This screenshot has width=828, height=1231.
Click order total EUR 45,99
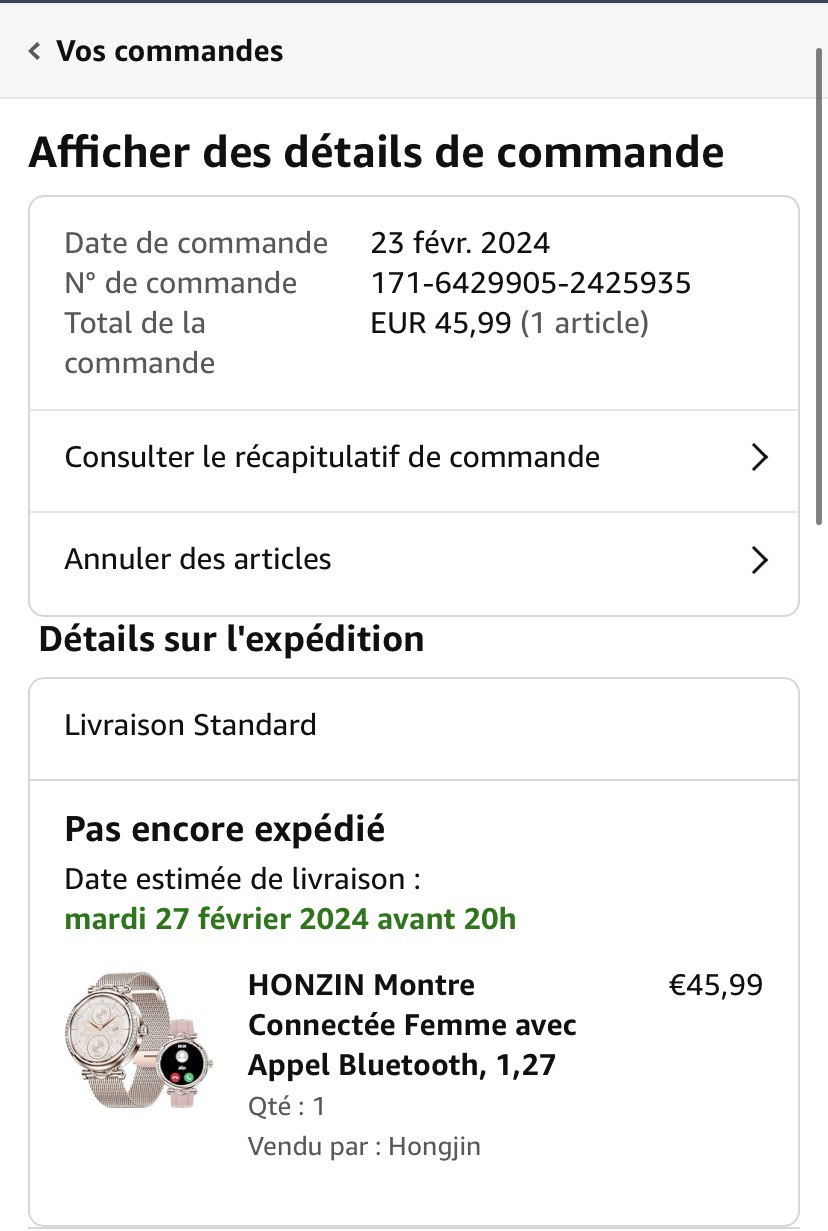(x=441, y=323)
